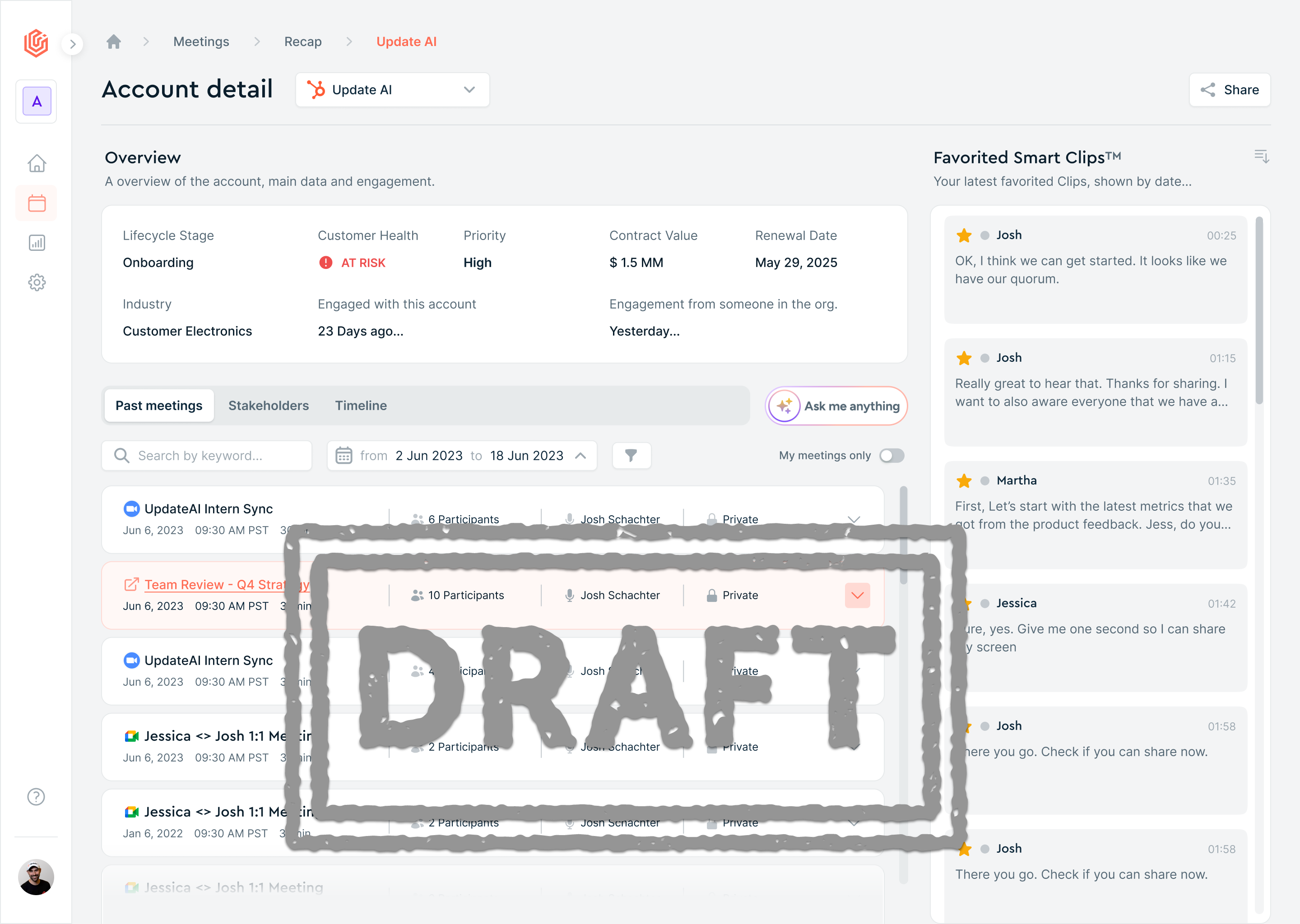The width and height of the screenshot is (1300, 924).
Task: Open the settings gear in sidebar
Action: pyautogui.click(x=37, y=282)
